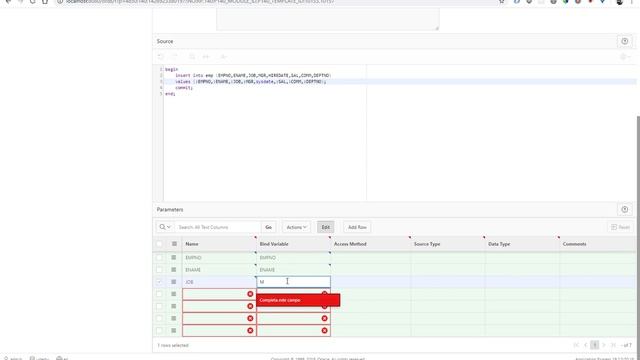640x360 pixels.
Task: Click the EMPNO Bind Variable cell
Action: (293, 258)
